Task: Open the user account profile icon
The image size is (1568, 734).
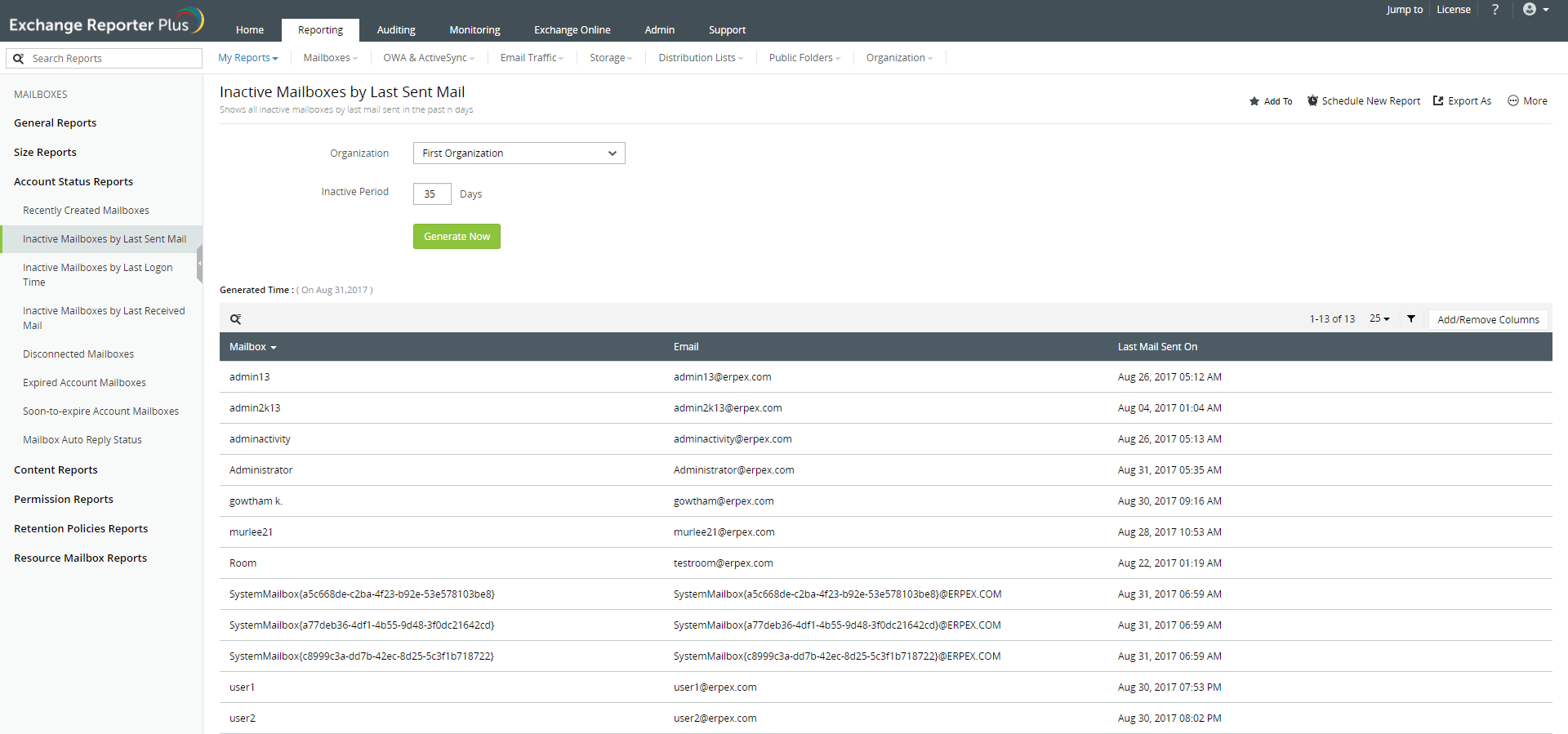Action: tap(1530, 10)
